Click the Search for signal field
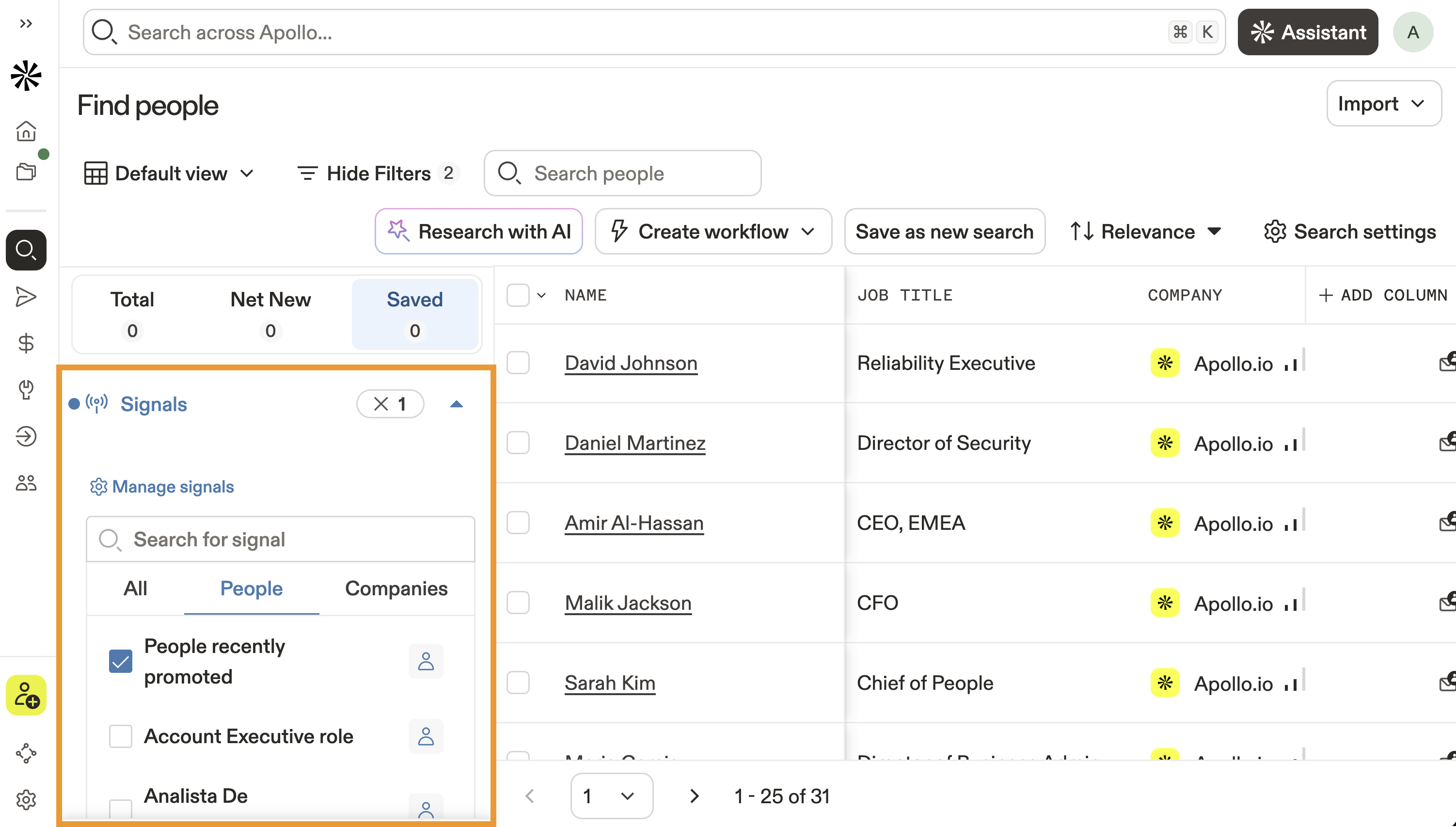 (x=281, y=539)
